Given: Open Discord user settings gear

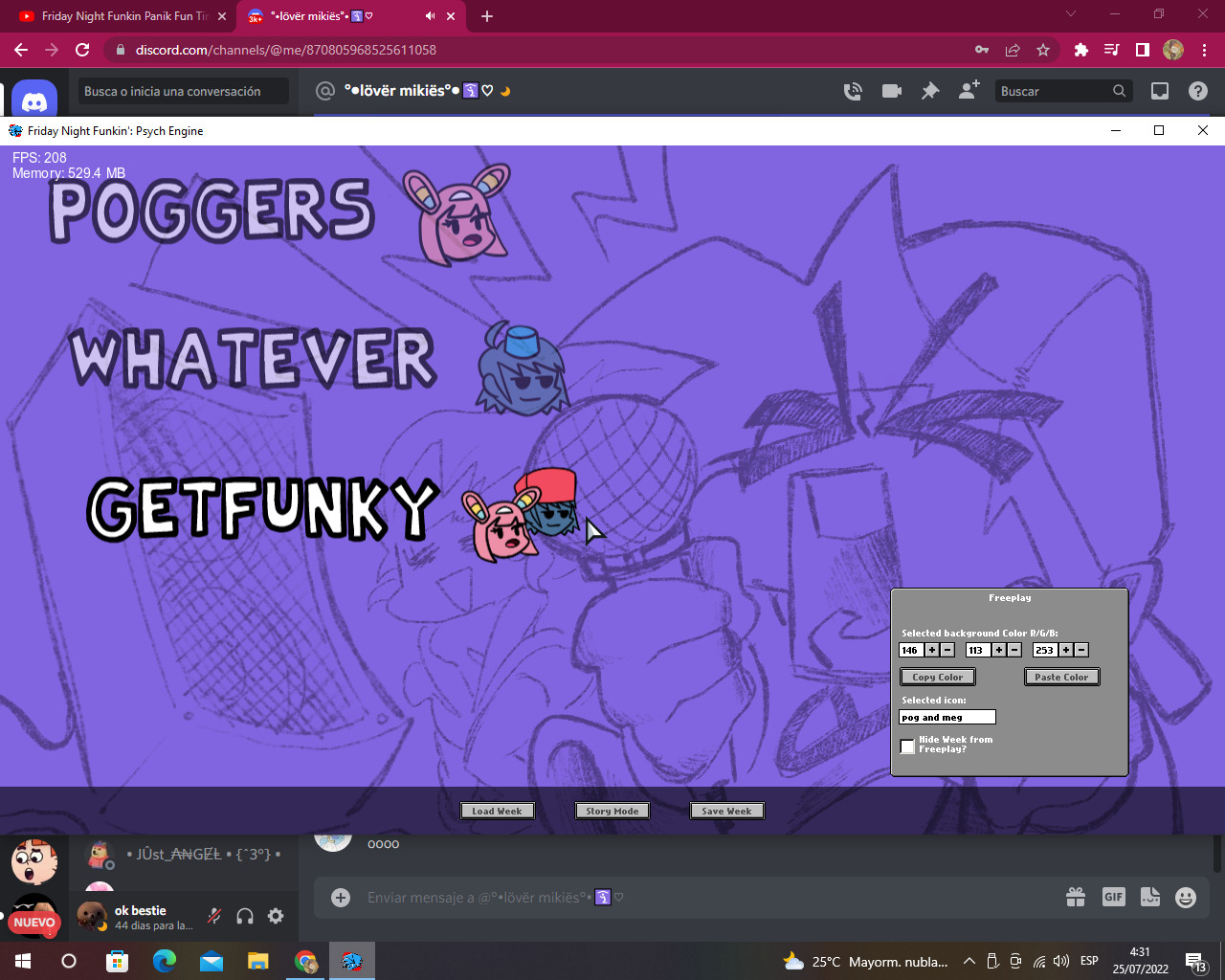Looking at the screenshot, I should (x=276, y=916).
